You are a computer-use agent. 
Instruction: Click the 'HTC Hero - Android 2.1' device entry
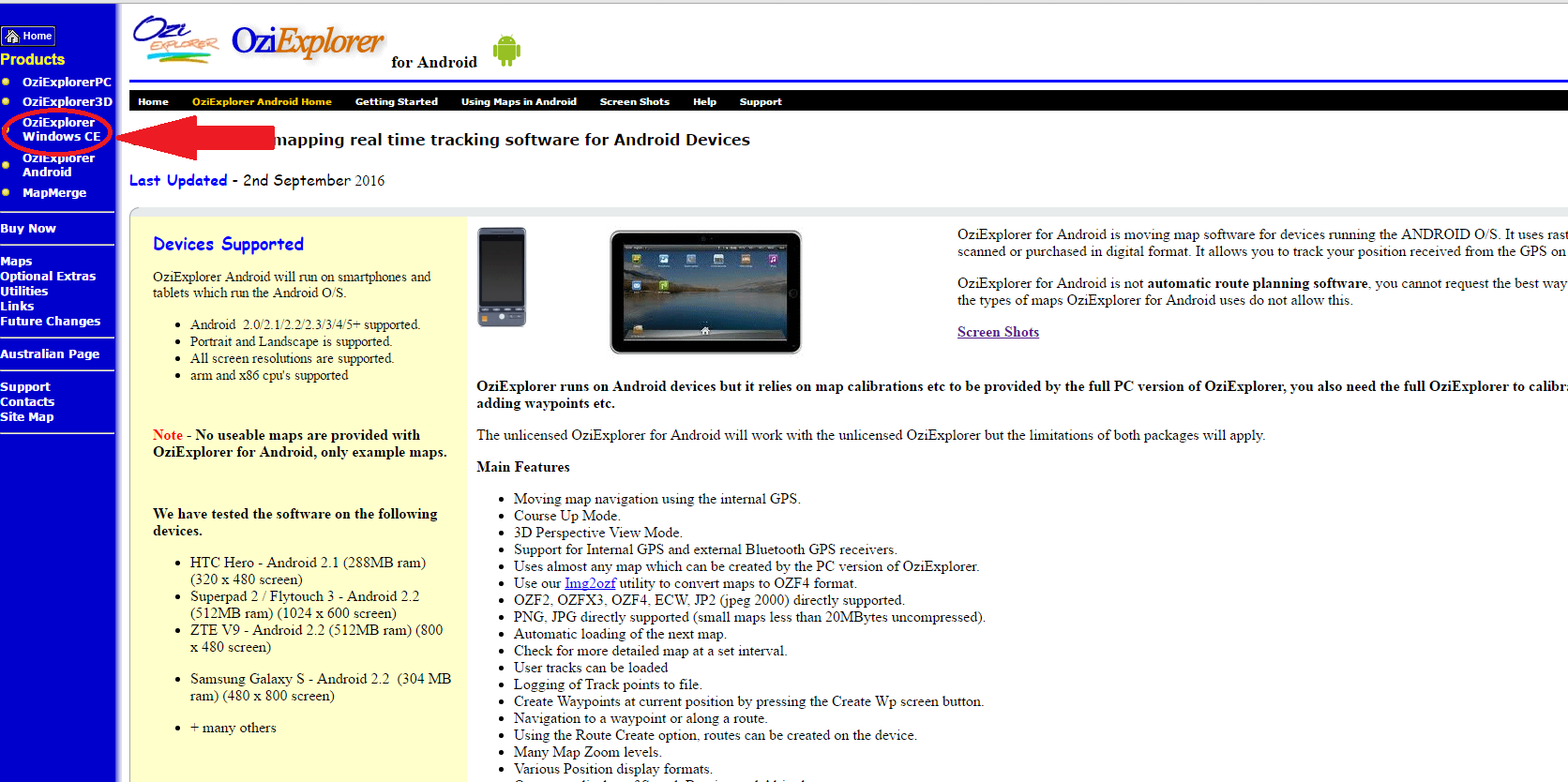point(308,571)
